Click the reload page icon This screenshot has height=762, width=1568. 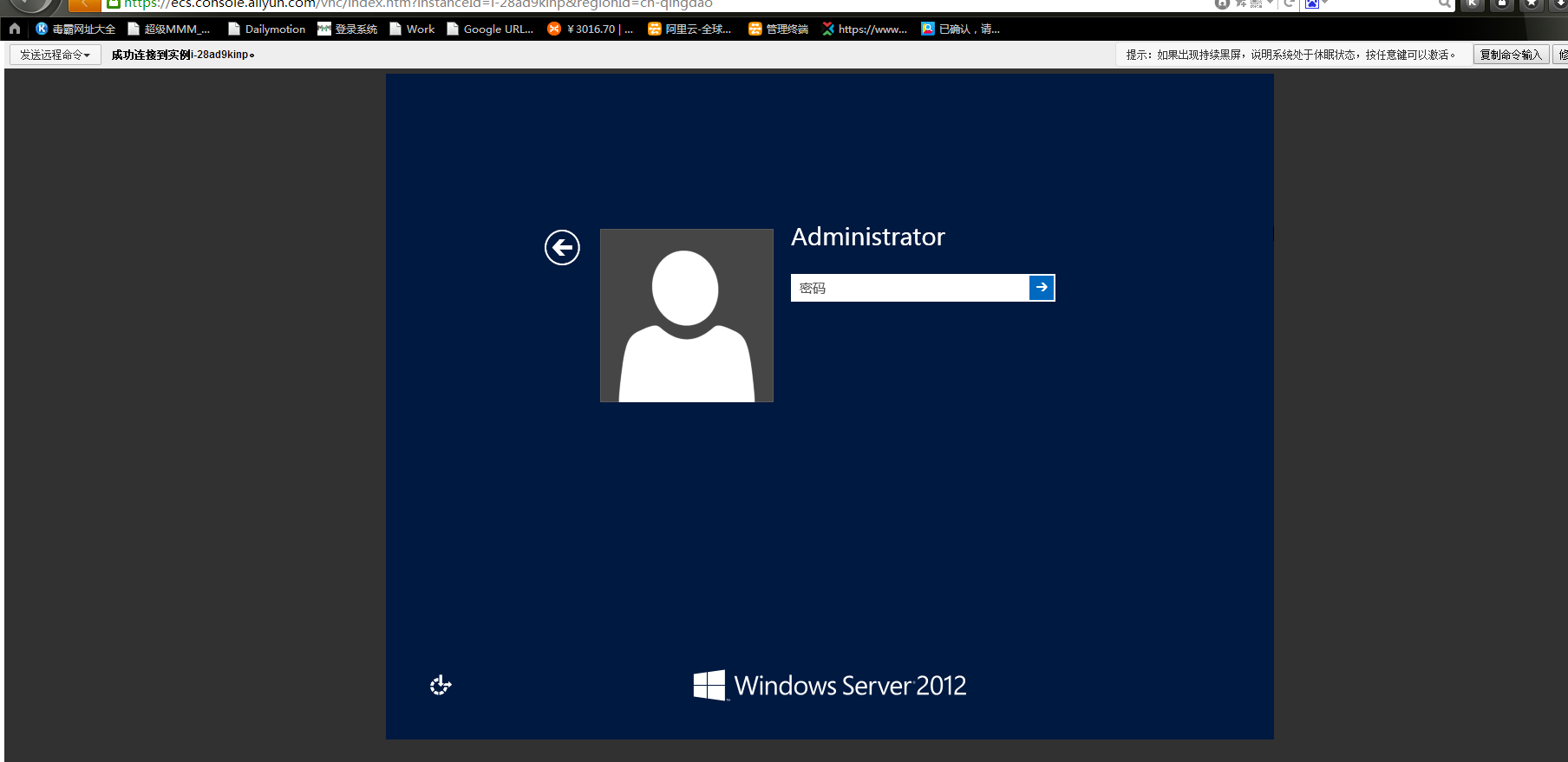(1289, 3)
